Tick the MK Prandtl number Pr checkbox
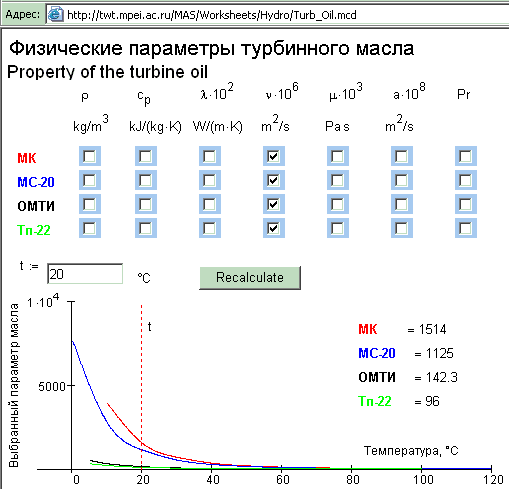 pyautogui.click(x=466, y=156)
